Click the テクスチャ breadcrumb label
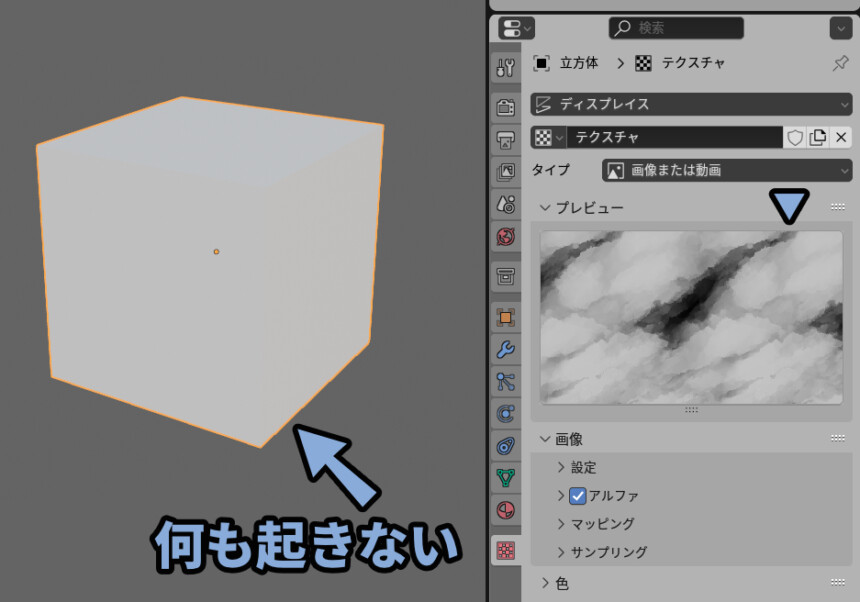This screenshot has width=860, height=602. pos(693,63)
